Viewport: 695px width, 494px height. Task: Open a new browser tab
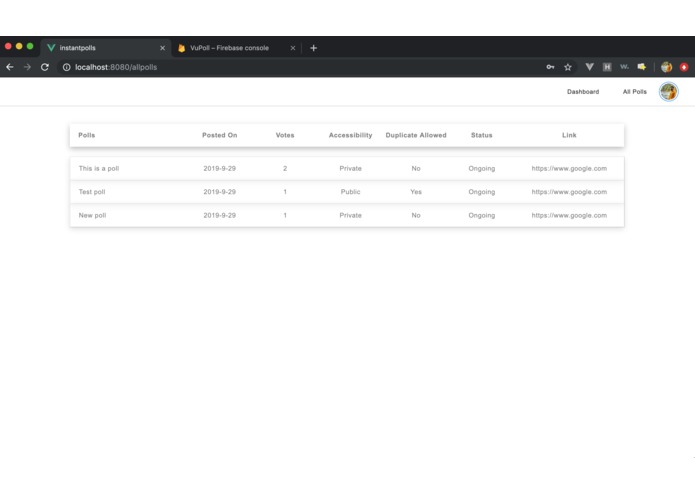tap(313, 48)
